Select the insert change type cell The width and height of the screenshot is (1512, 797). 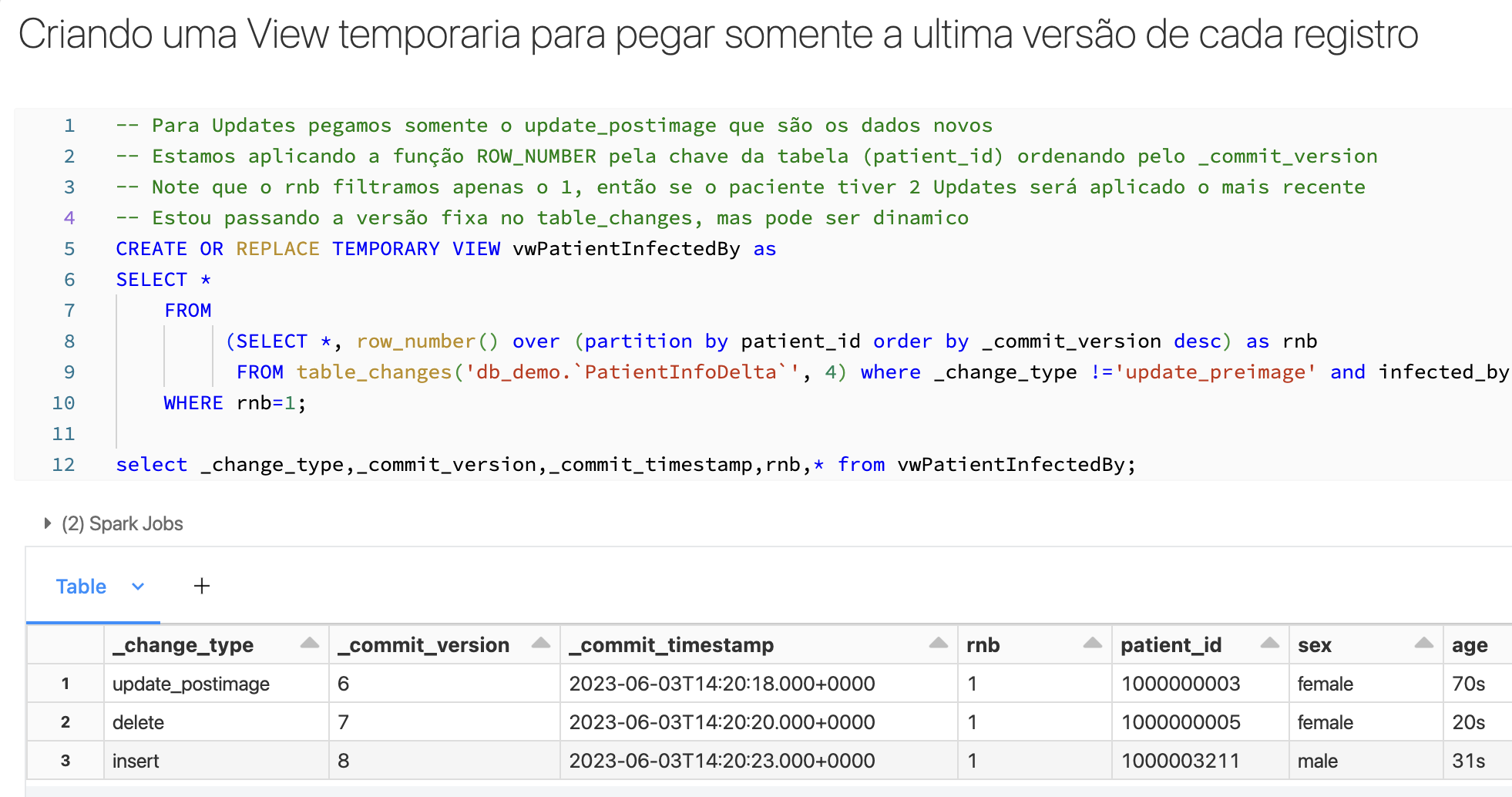pos(217,761)
